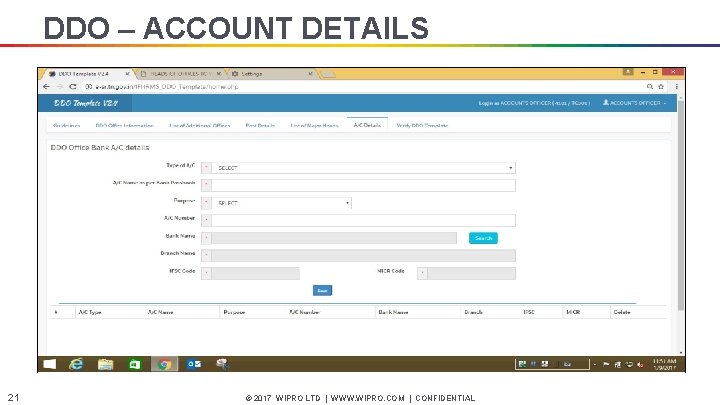Open a new browser tab
720x405 pixels.
(328, 74)
